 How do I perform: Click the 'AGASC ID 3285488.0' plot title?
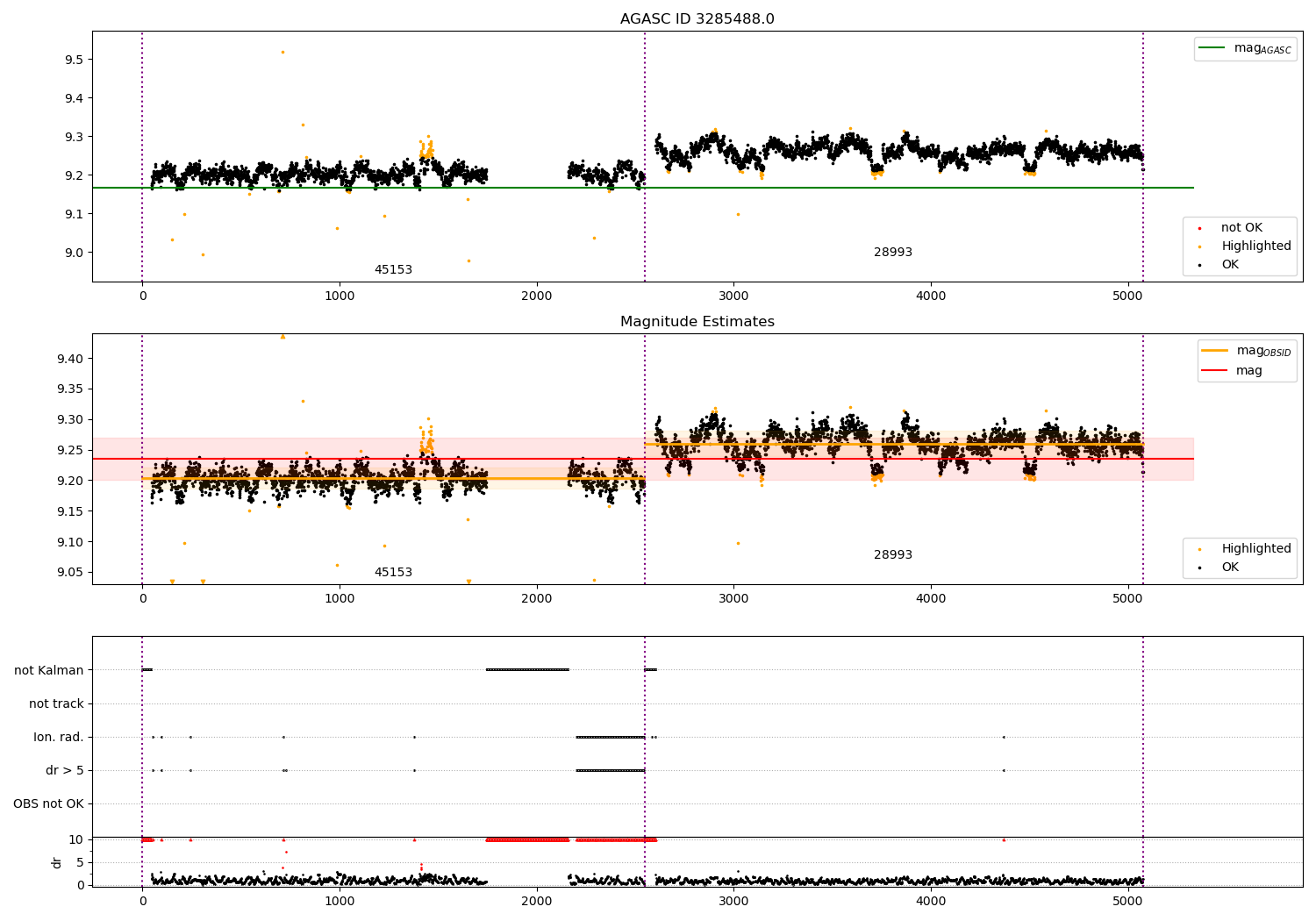point(697,19)
